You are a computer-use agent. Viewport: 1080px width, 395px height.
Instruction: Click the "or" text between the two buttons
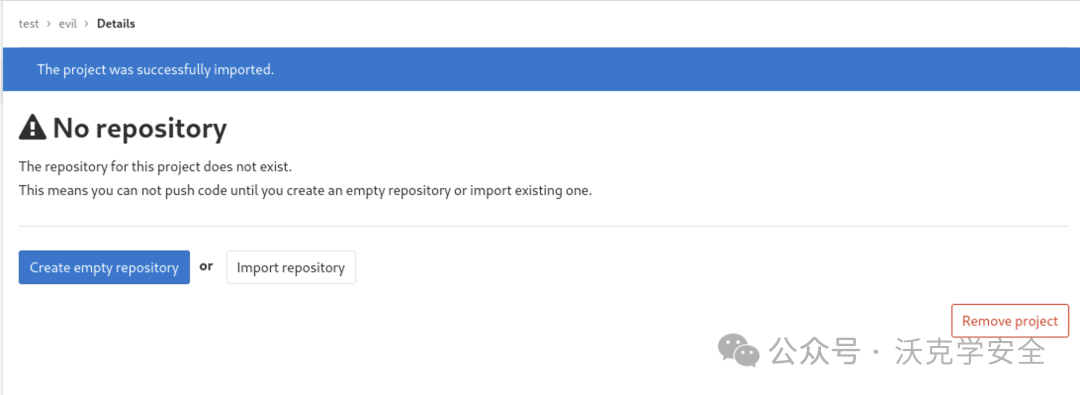[x=206, y=266]
